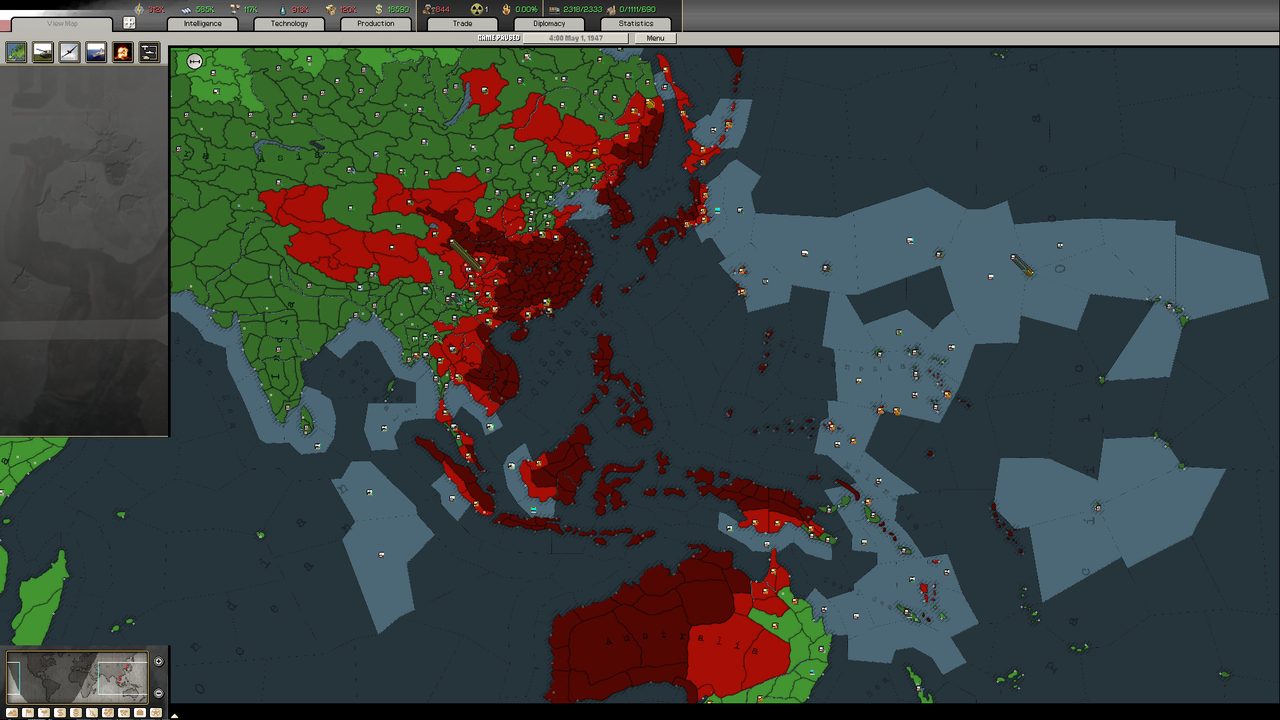Viewport: 1280px width, 720px height.
Task: Select the mountain terrain map mode icon
Action: click(x=12, y=712)
